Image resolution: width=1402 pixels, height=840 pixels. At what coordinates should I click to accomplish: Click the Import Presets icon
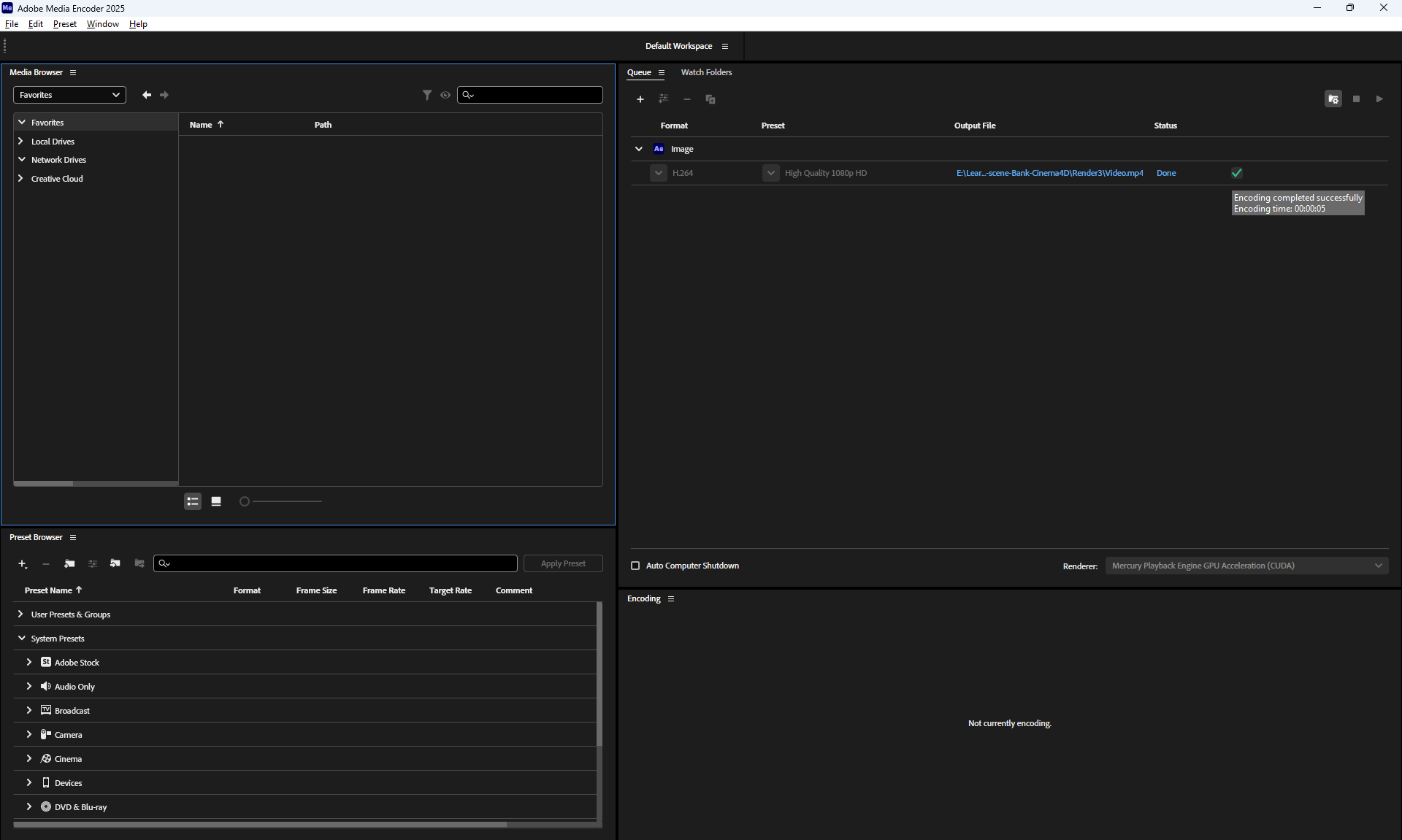[115, 563]
